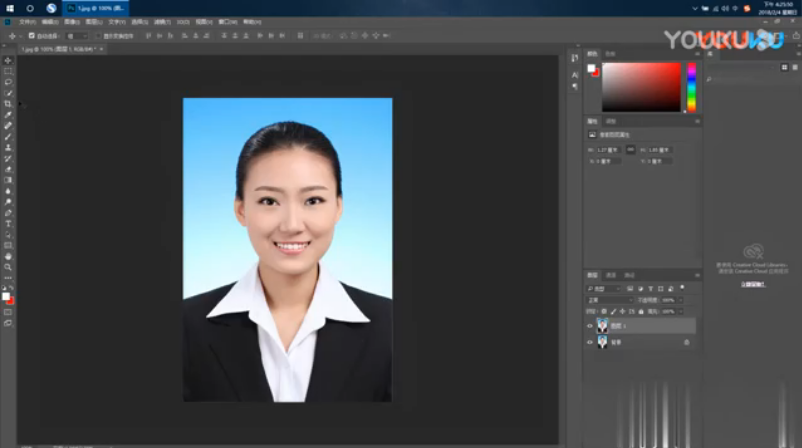Toggle the Auto-Select checkbox in options bar
The width and height of the screenshot is (802, 448).
tap(31, 35)
